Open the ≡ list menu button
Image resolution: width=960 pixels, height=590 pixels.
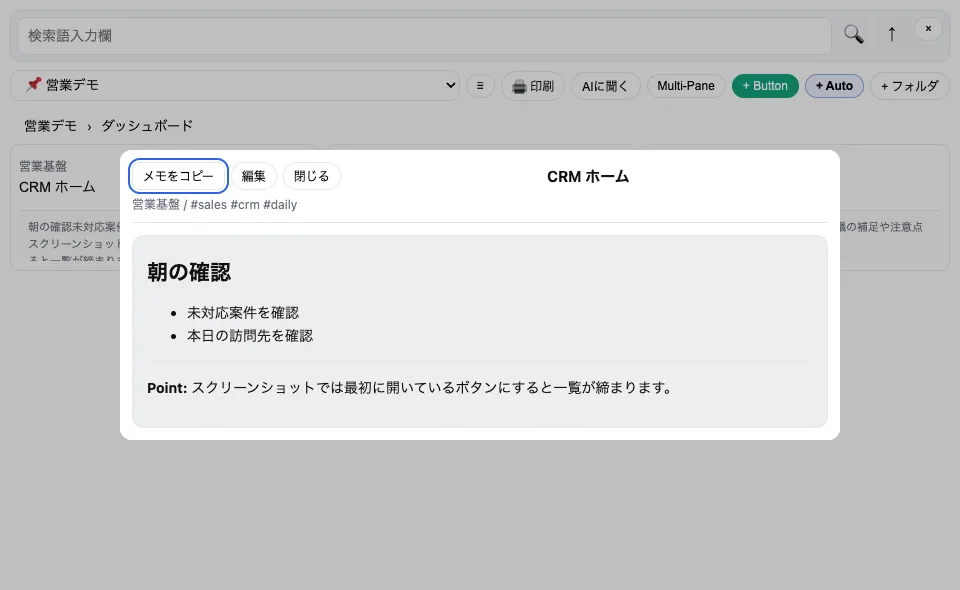[480, 86]
